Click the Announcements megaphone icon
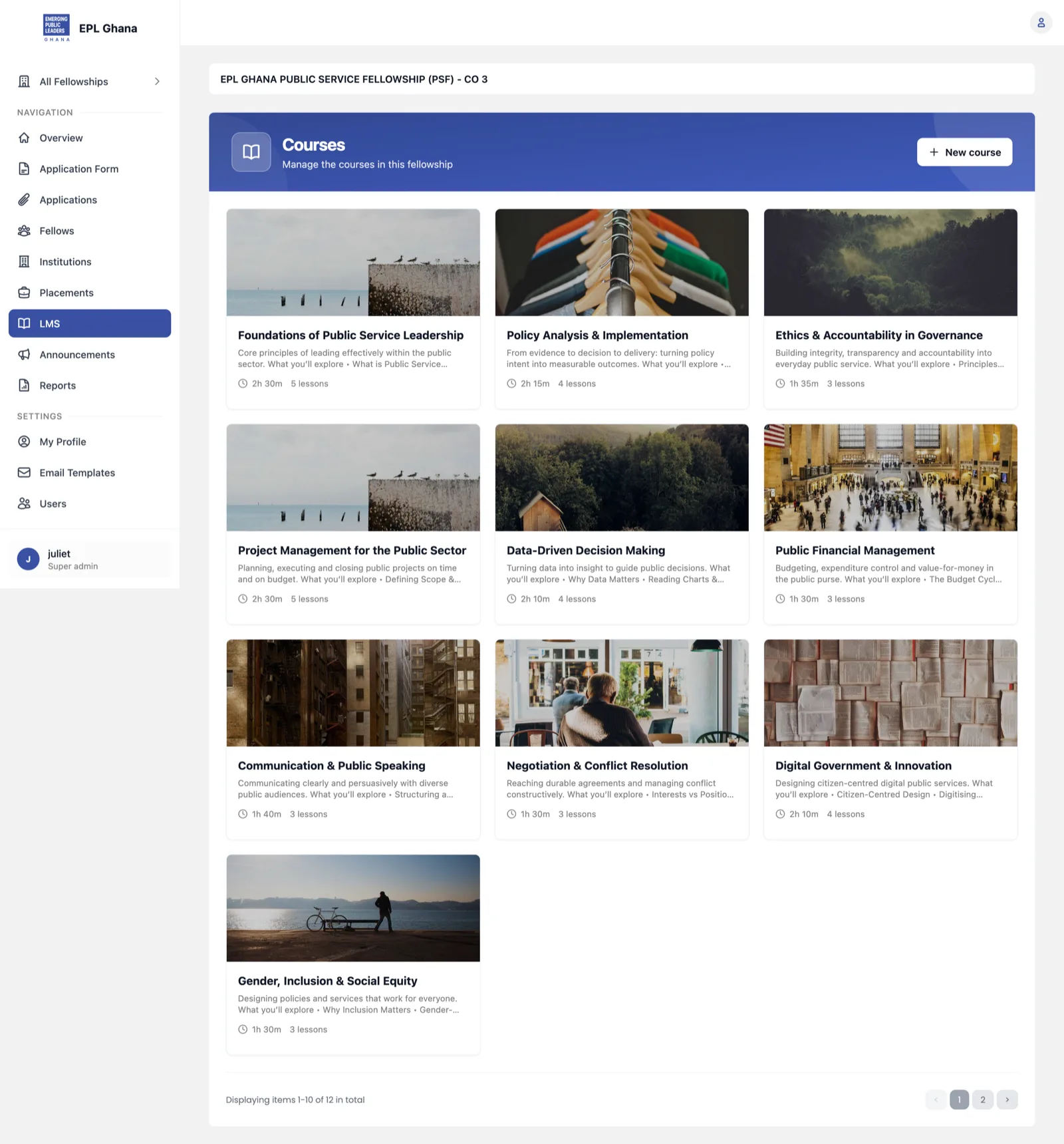 coord(24,355)
